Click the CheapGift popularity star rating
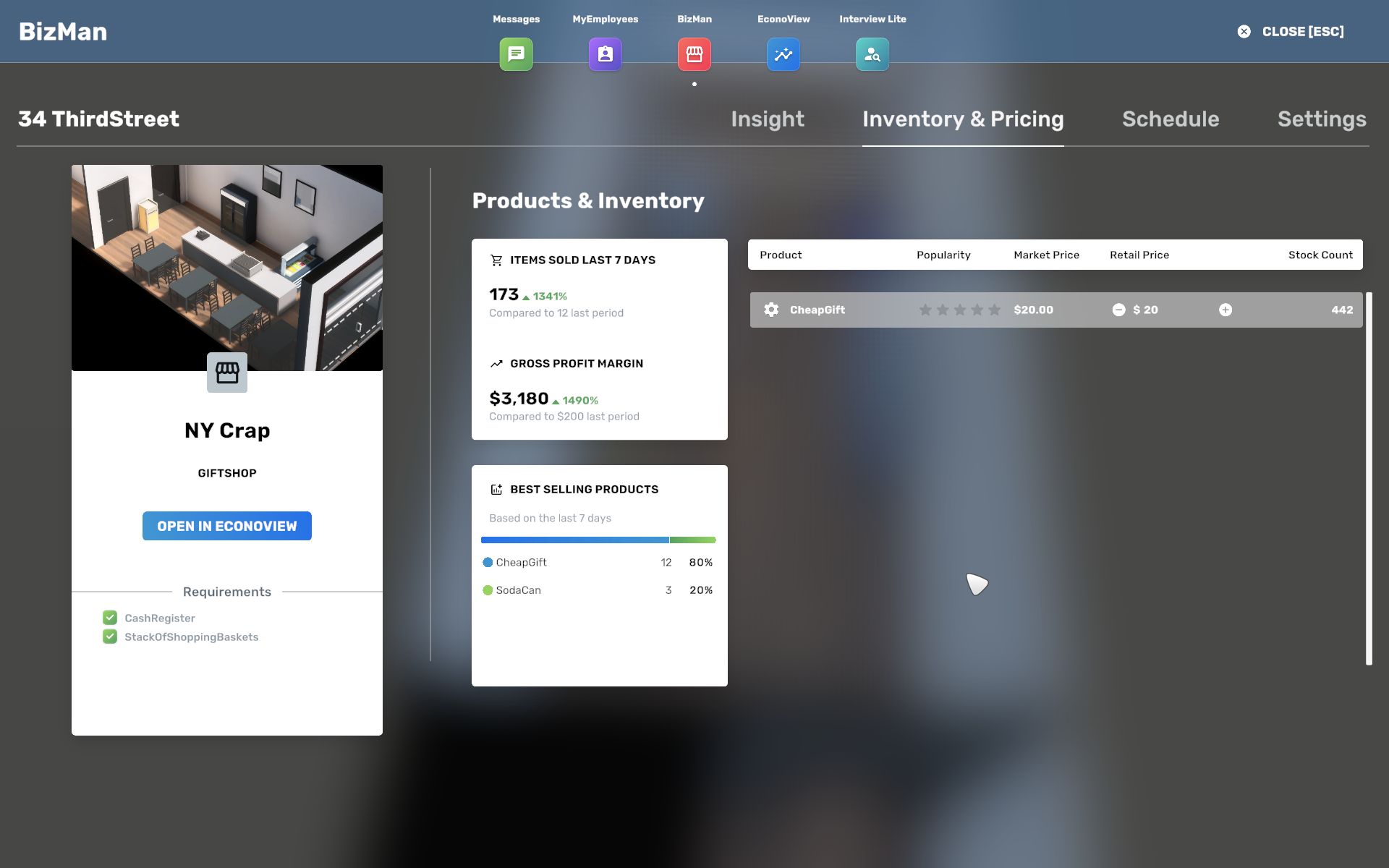Image resolution: width=1389 pixels, height=868 pixels. [x=960, y=310]
